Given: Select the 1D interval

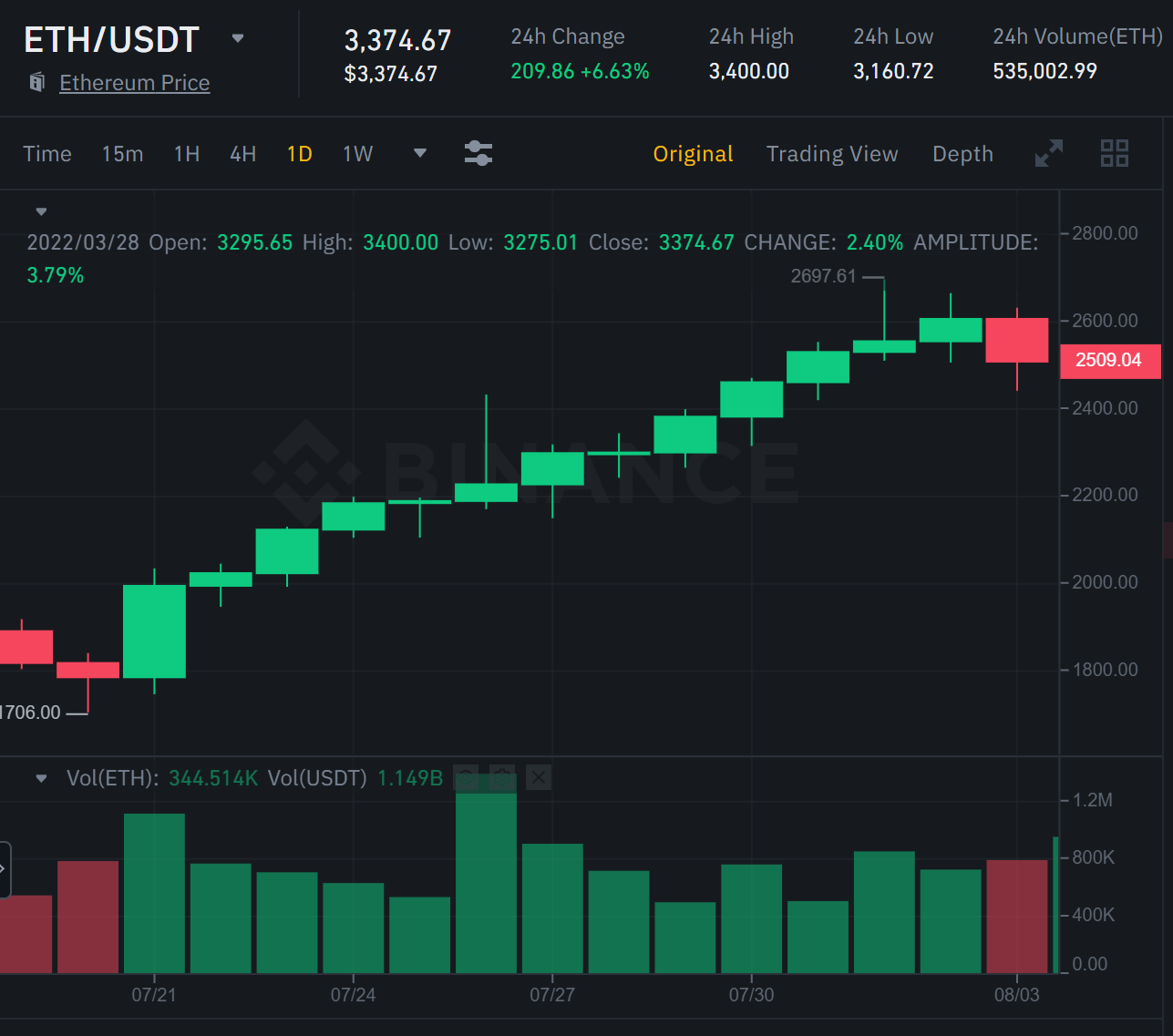Looking at the screenshot, I should coord(299,154).
